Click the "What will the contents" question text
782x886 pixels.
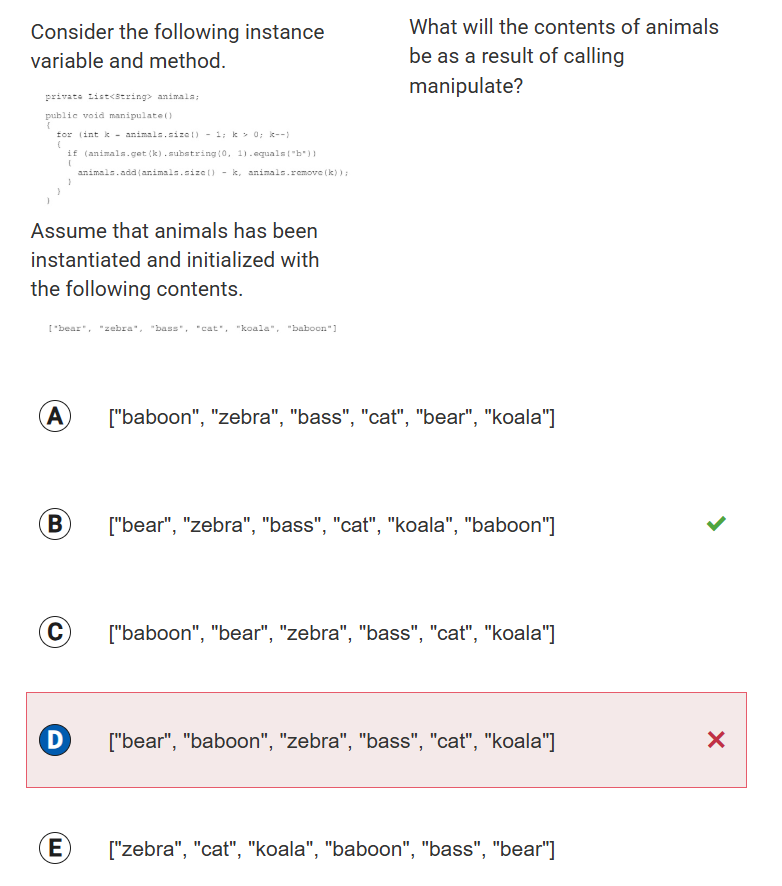(x=563, y=56)
